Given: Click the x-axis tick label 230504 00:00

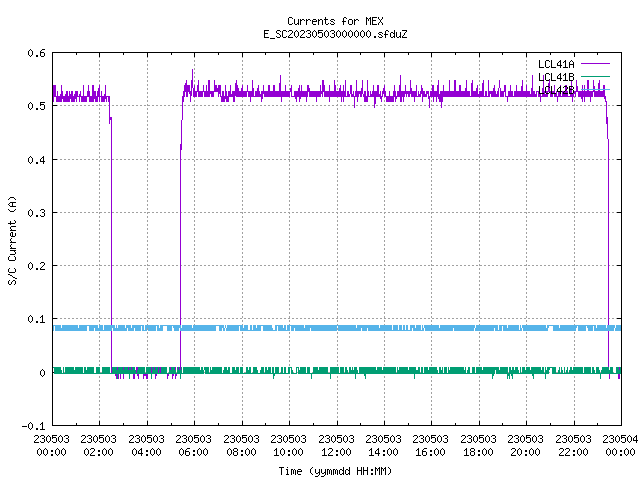Looking at the screenshot, I should (x=620, y=446).
